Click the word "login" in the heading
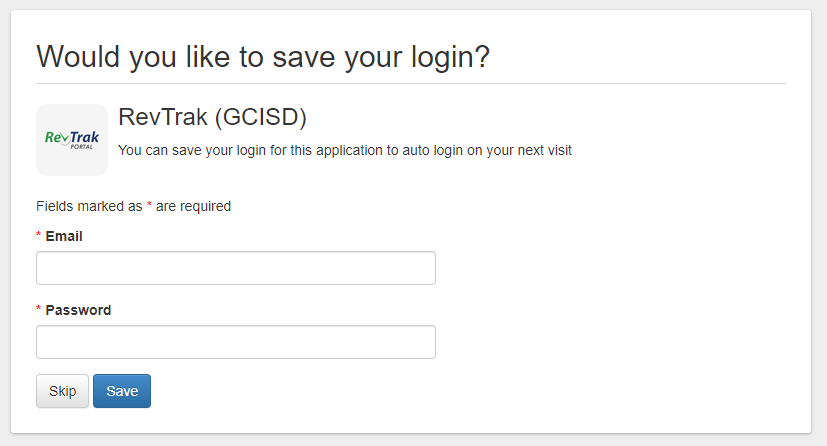This screenshot has width=827, height=446. pyautogui.click(x=436, y=56)
